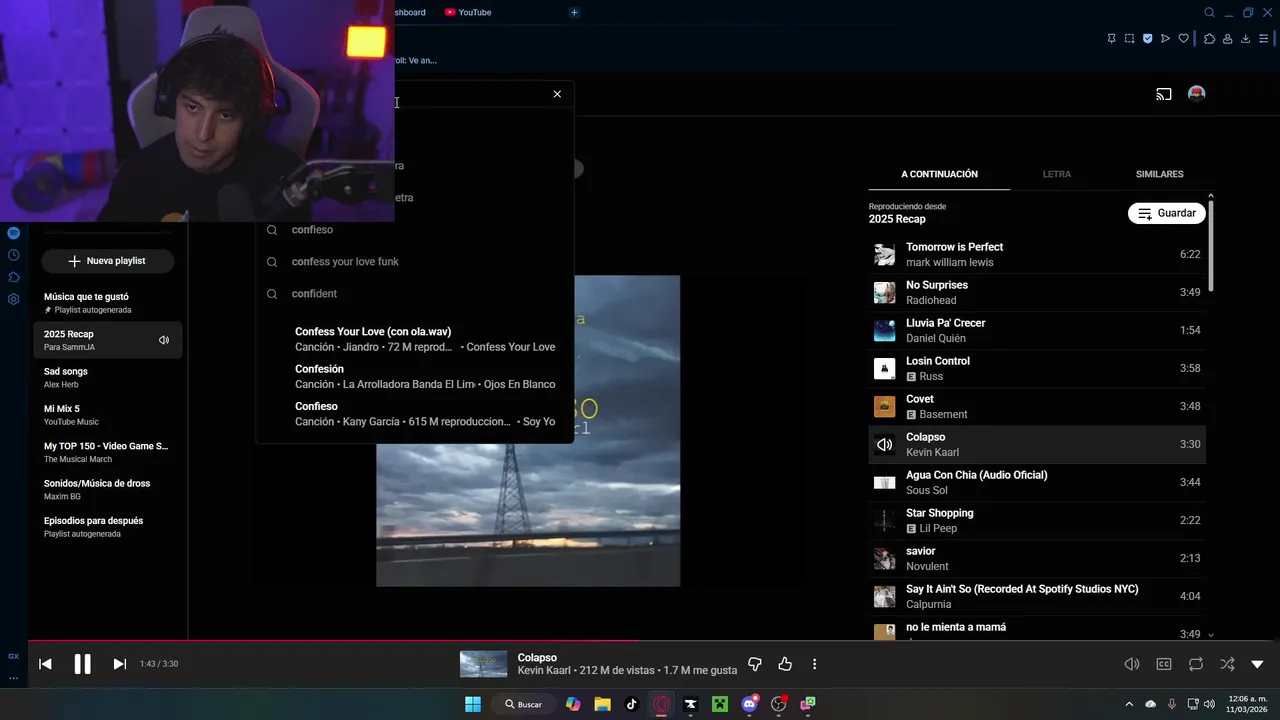Select the 'confieso' search suggestion
This screenshot has width=1280, height=720.
(414, 230)
